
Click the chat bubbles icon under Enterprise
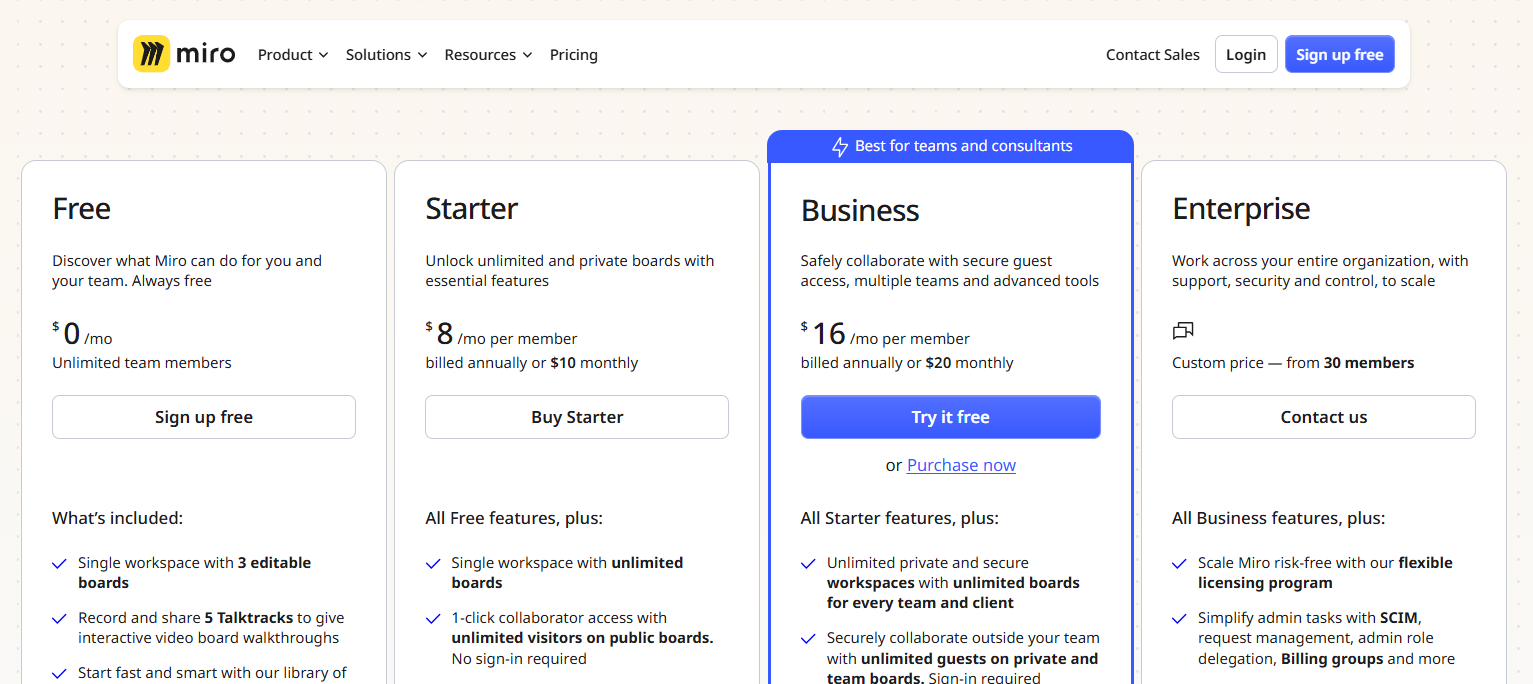(x=1183, y=331)
